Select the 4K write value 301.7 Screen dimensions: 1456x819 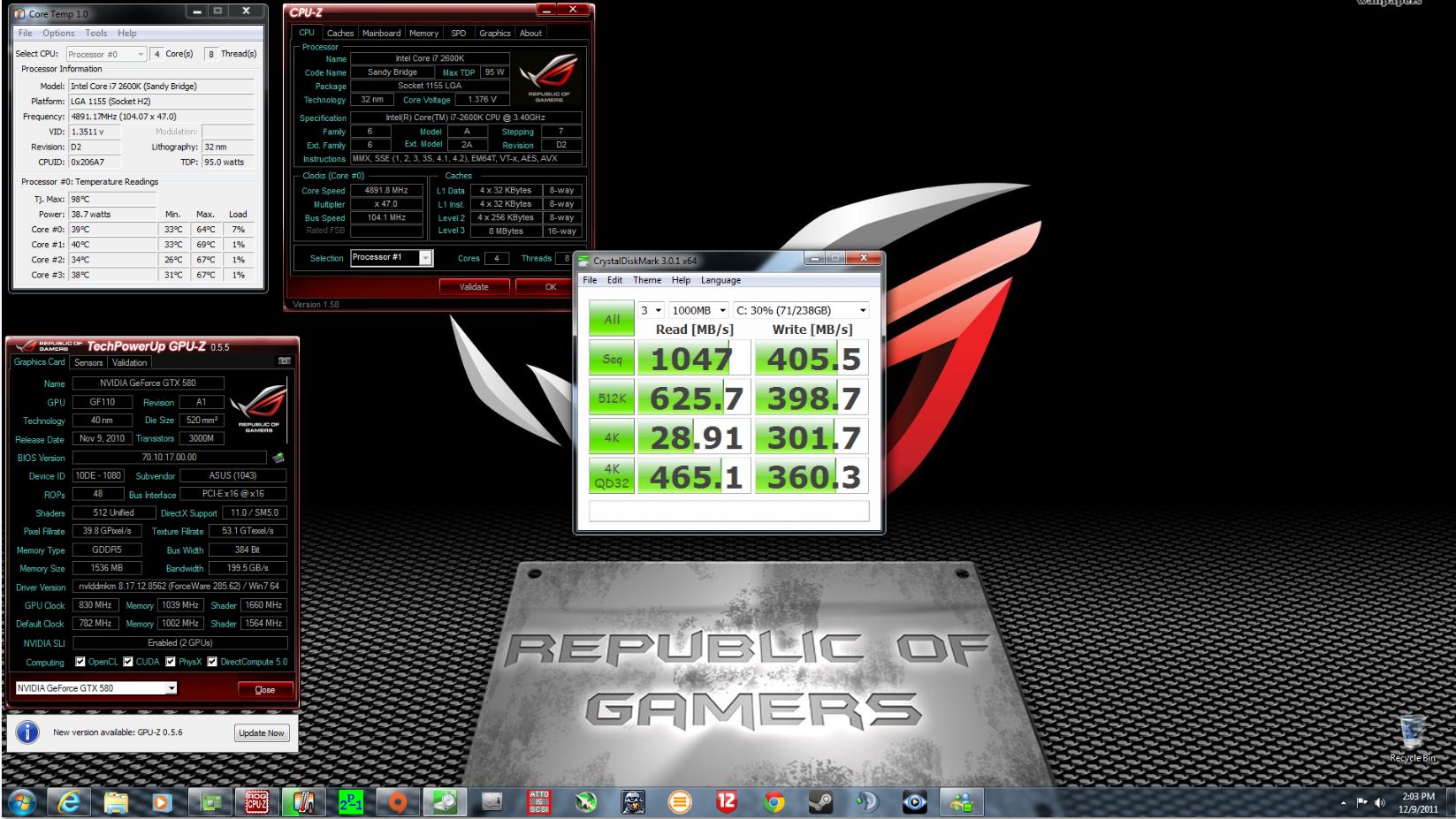tap(812, 437)
